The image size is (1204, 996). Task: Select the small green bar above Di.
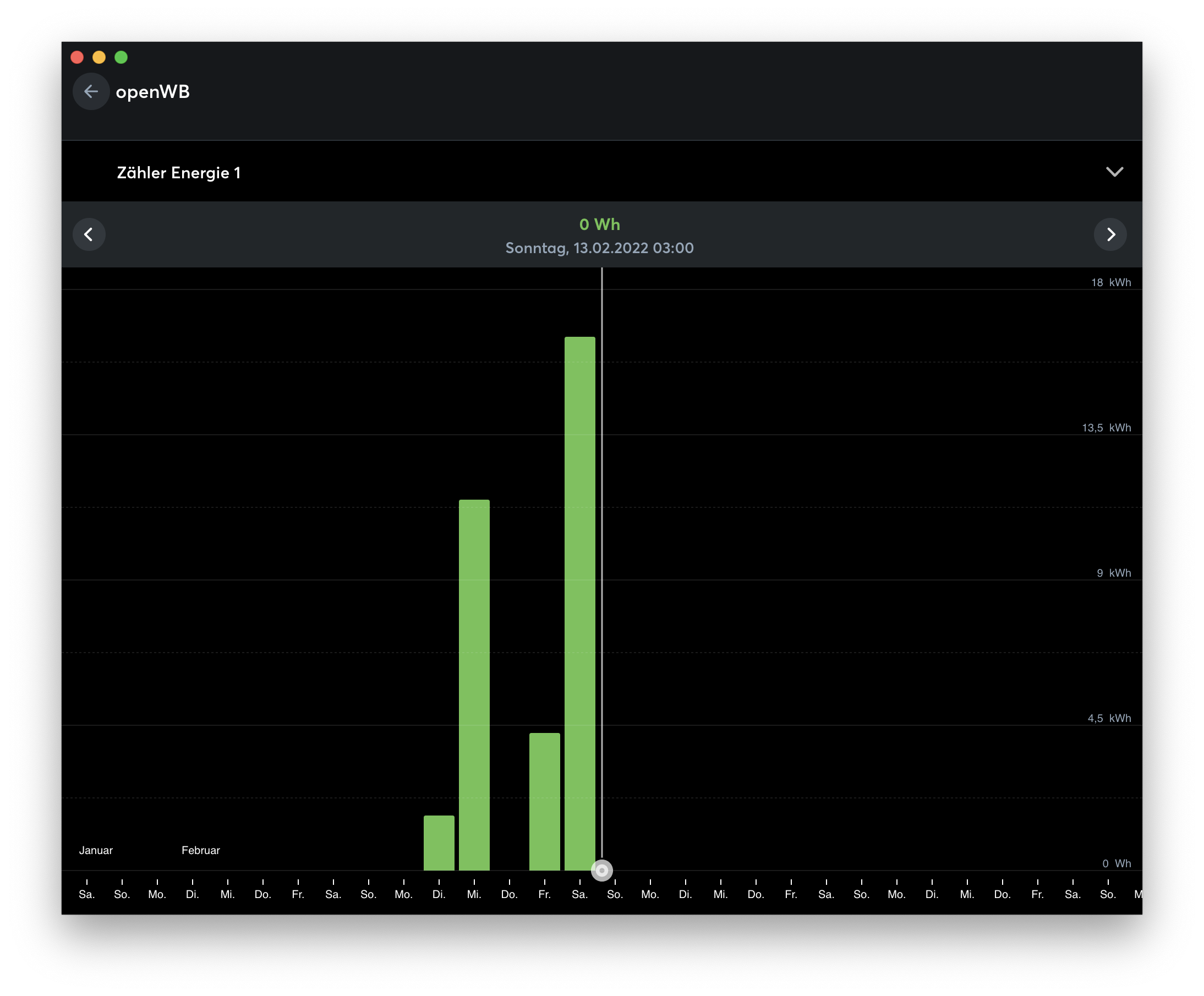pyautogui.click(x=439, y=842)
